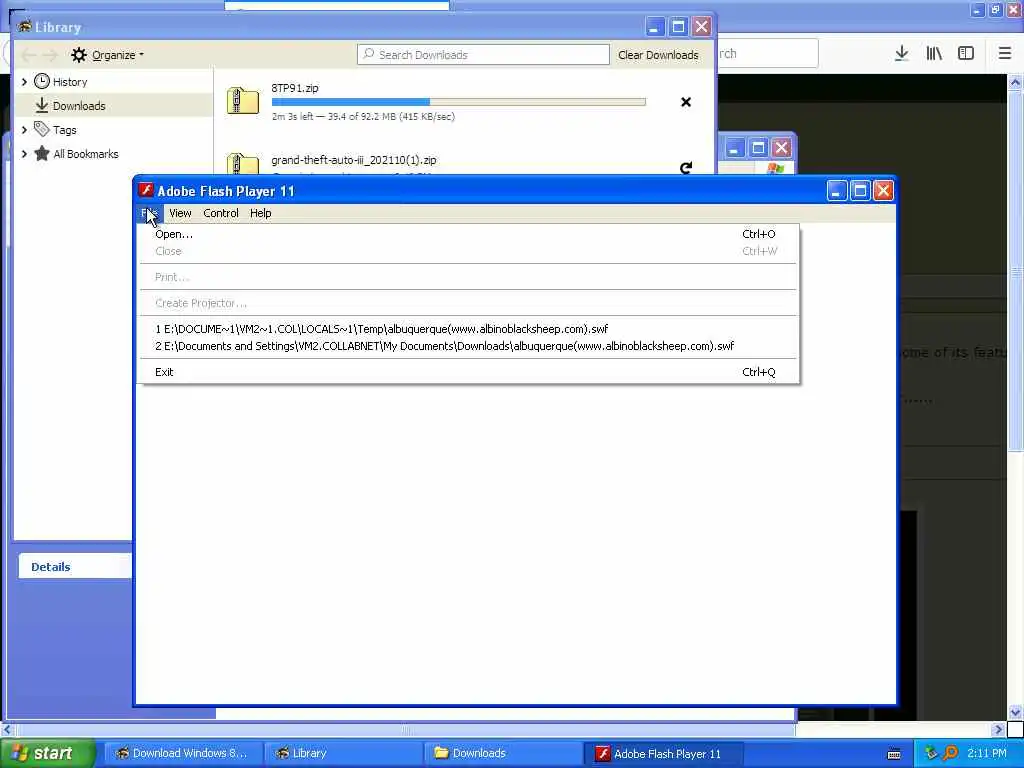Click the Firefox search box
Viewport: 1024px width, 768px height.
tap(767, 54)
